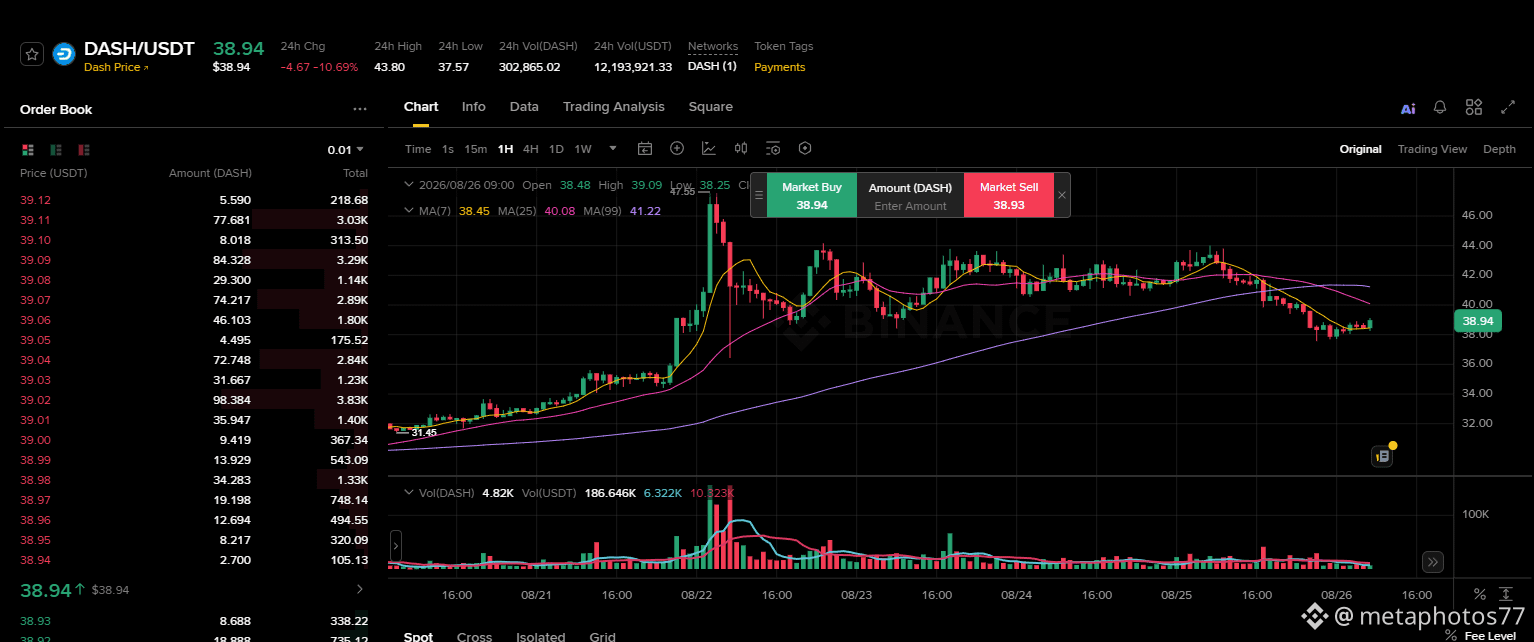This screenshot has height=642, width=1534.
Task: Open the Grid trading tab
Action: [603, 636]
